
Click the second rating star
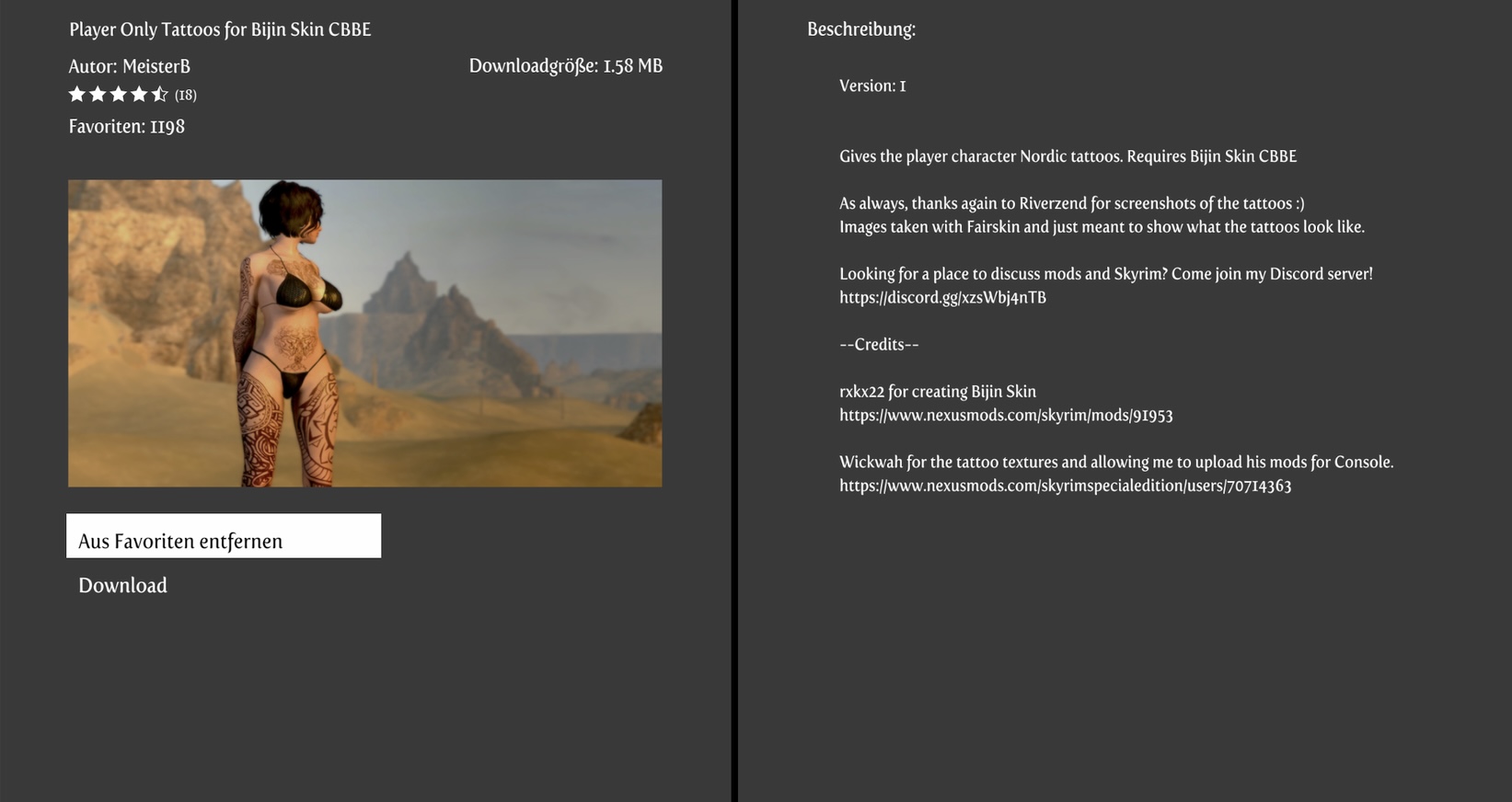coord(98,94)
